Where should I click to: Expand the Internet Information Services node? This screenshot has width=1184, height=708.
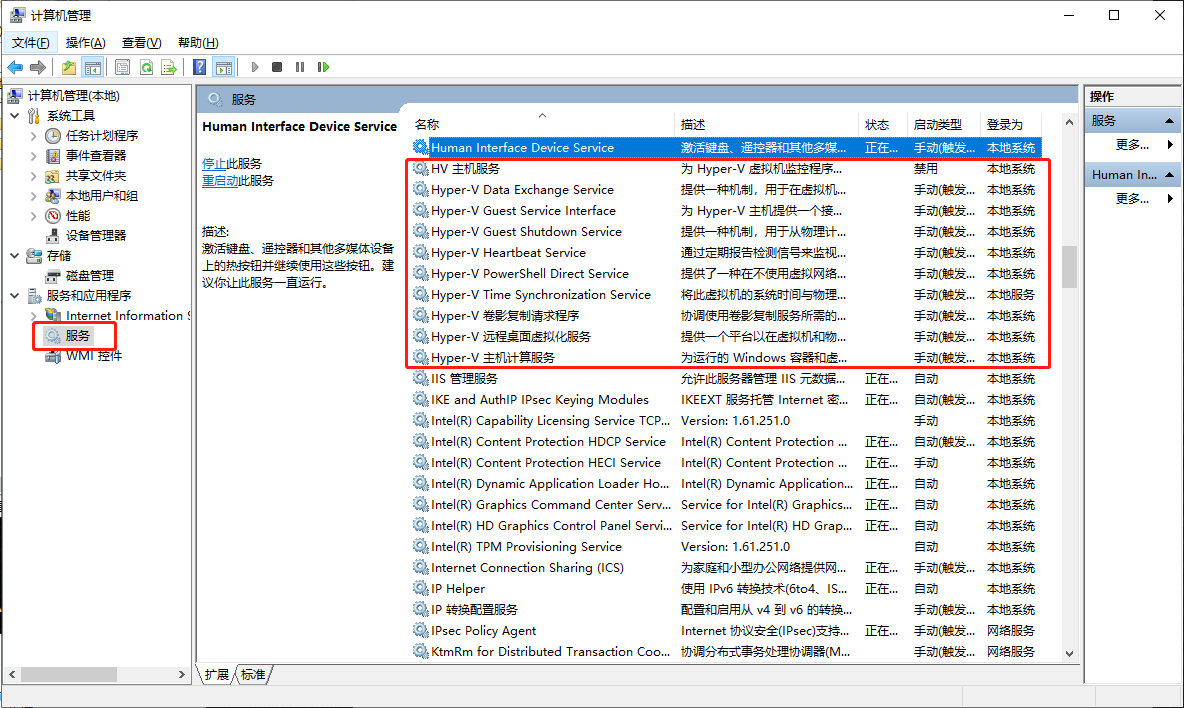pos(35,315)
